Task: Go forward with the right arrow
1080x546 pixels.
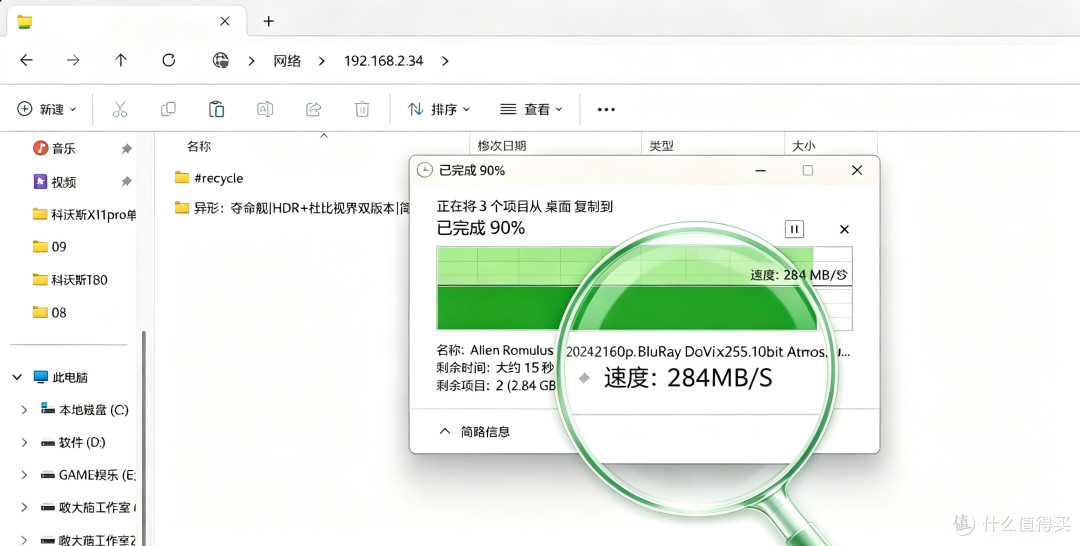Action: [73, 61]
